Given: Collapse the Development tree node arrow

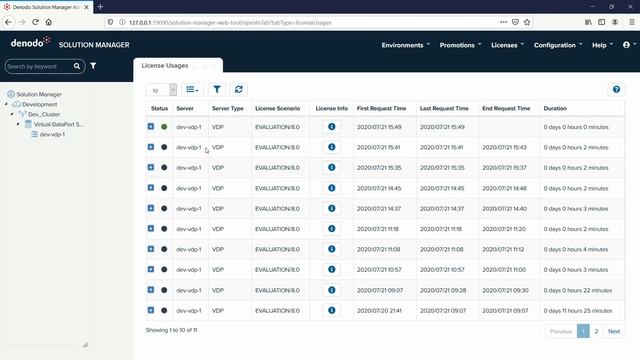Looking at the screenshot, I should coord(6,104).
